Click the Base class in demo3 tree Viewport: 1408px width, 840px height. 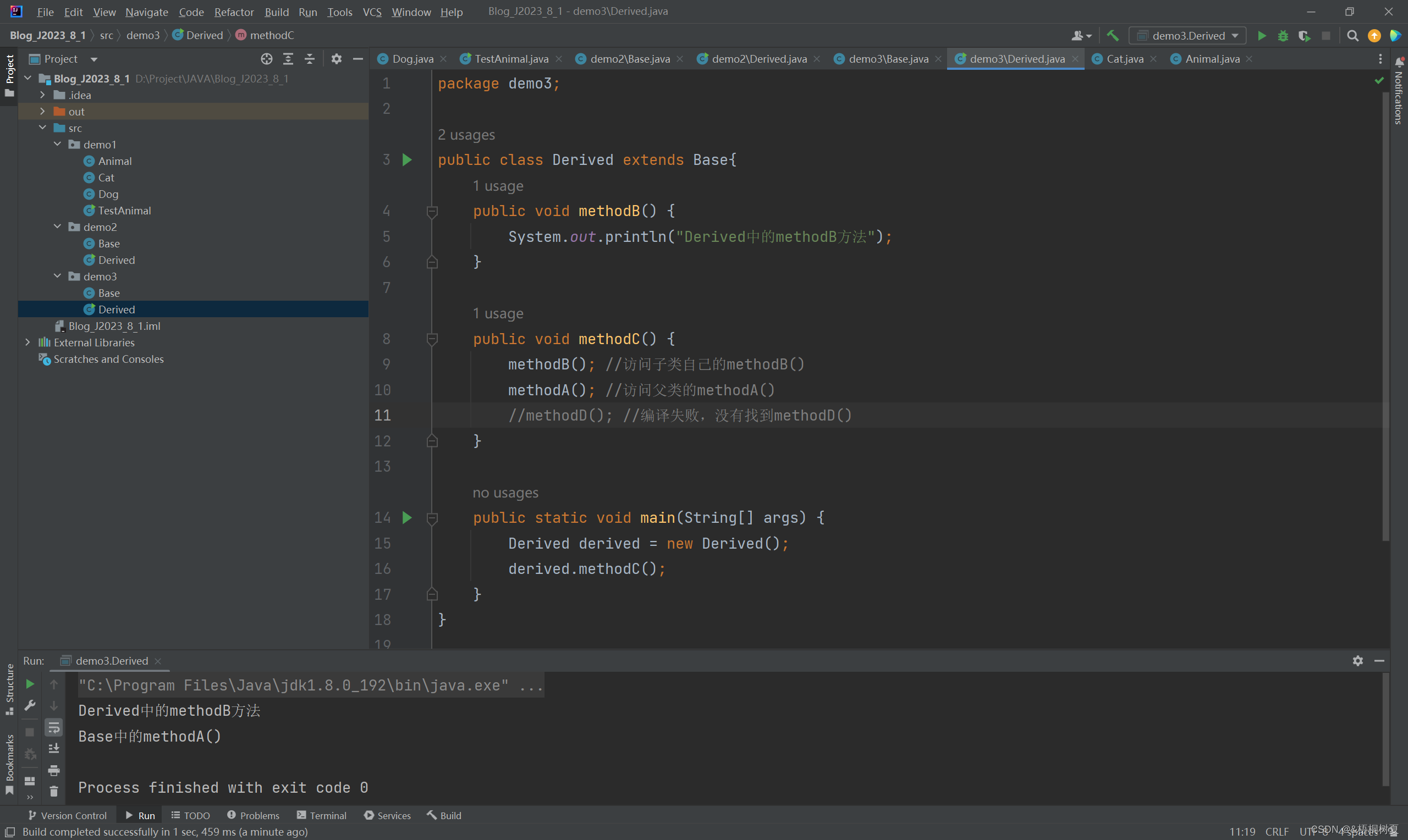click(x=107, y=292)
